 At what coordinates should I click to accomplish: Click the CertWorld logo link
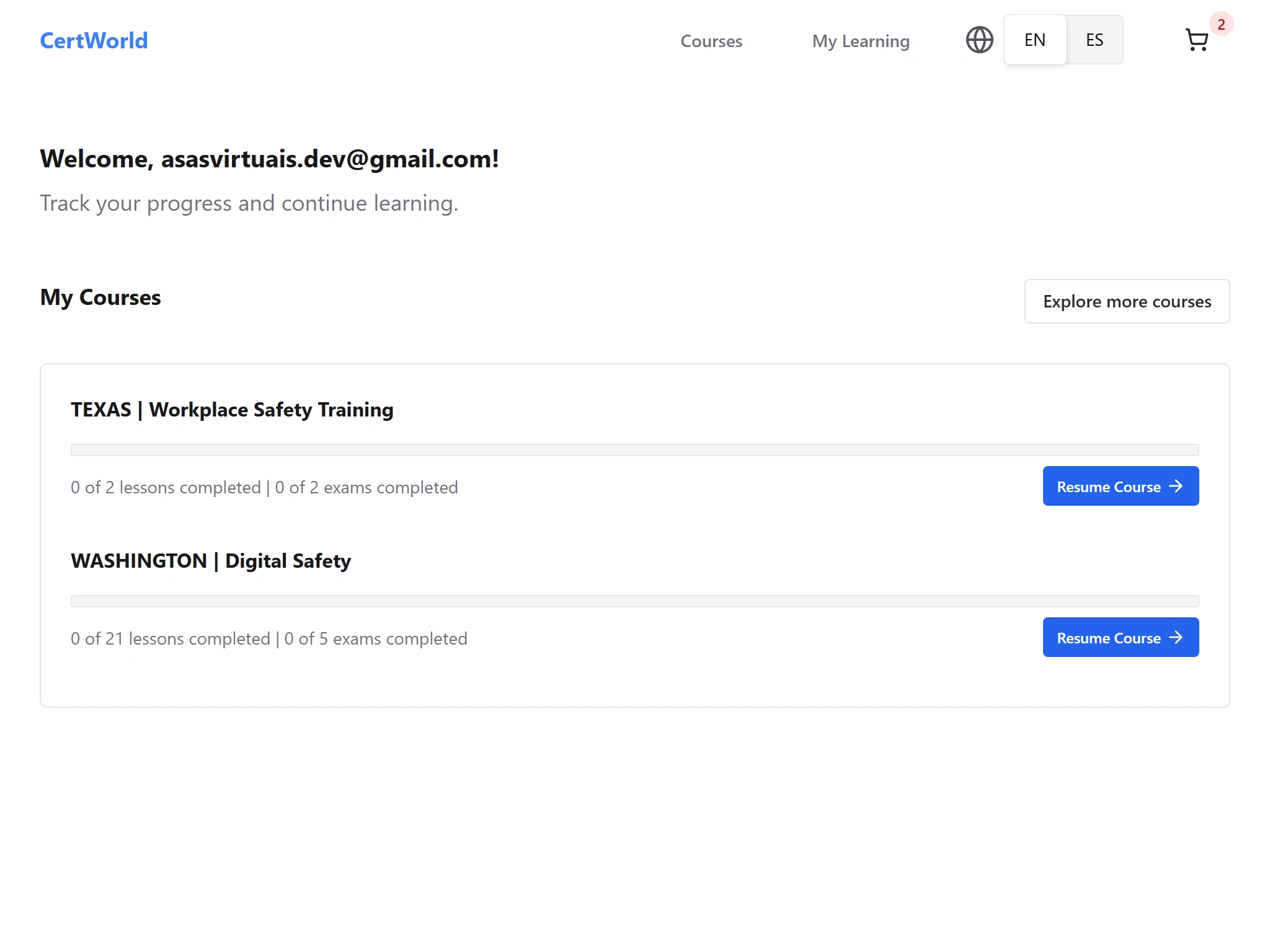coord(94,41)
